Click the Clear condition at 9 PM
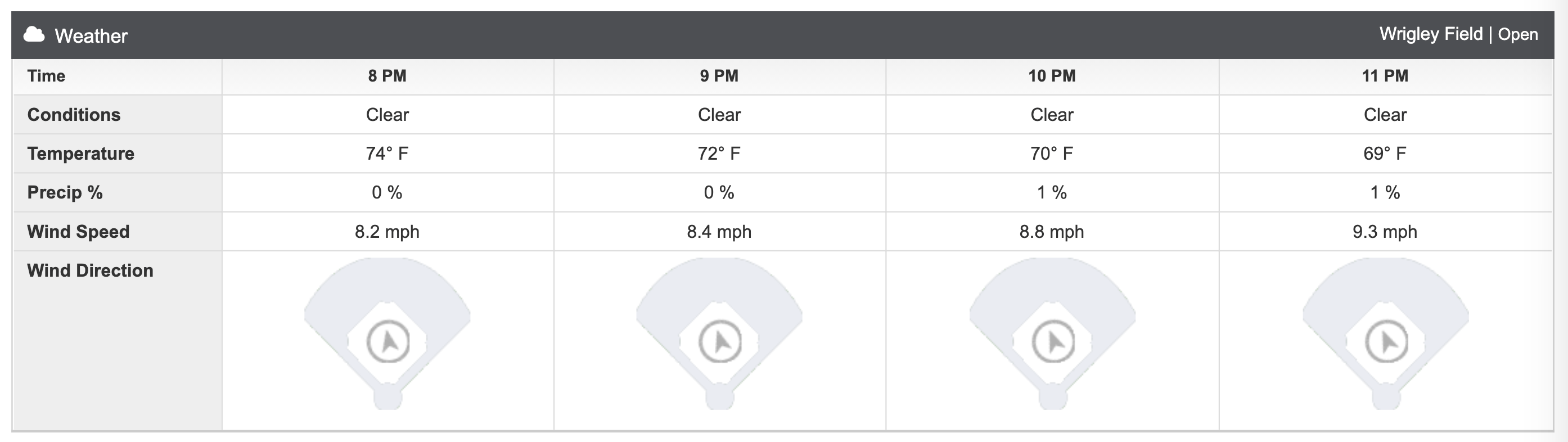Image resolution: width=1568 pixels, height=442 pixels. (x=719, y=115)
